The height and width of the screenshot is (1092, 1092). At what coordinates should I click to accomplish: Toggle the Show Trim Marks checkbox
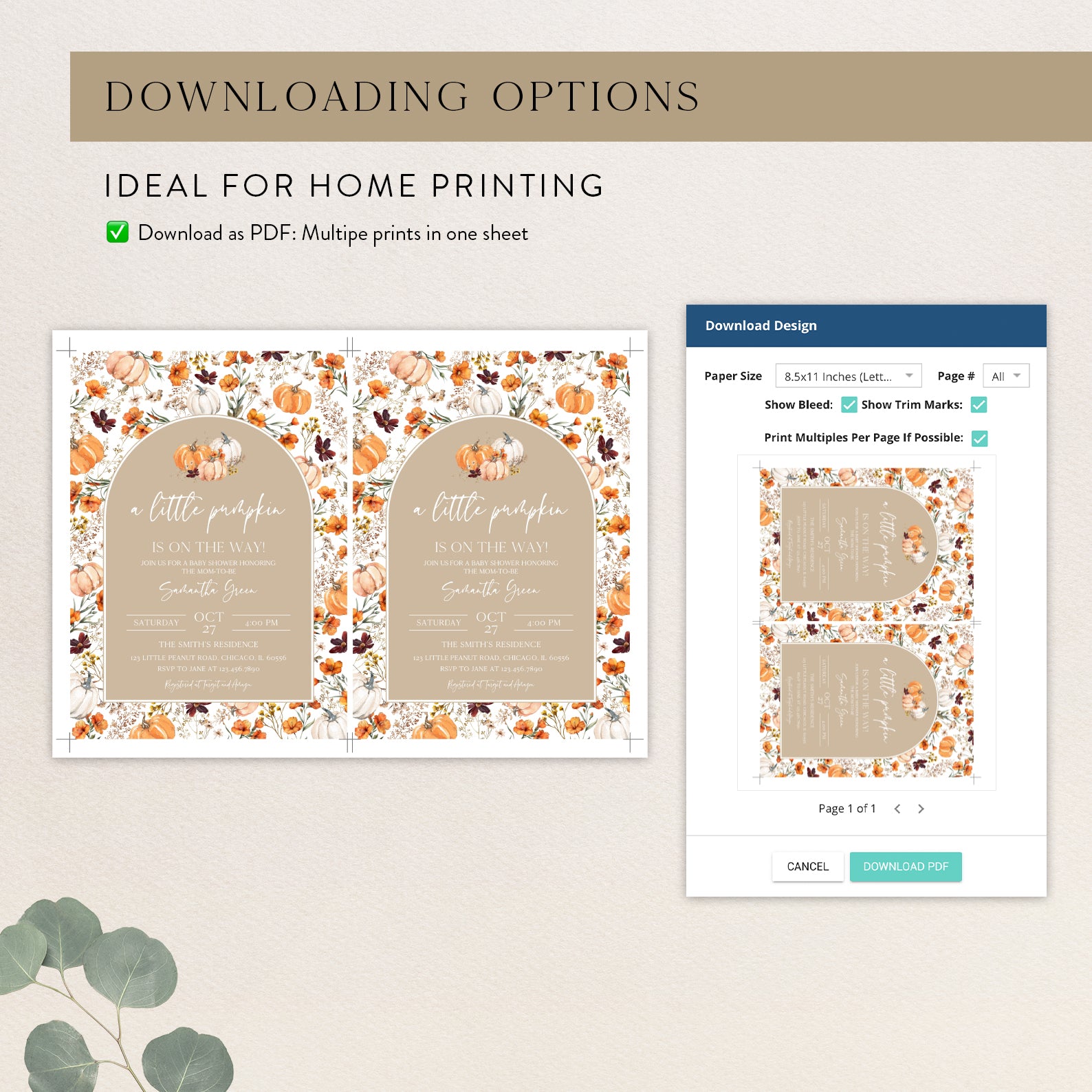coord(979,404)
